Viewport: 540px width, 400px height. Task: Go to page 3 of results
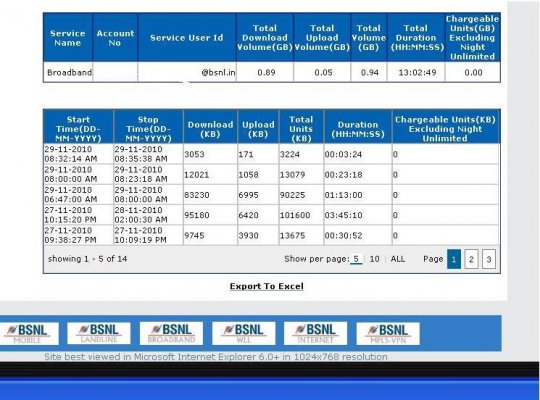(x=489, y=259)
